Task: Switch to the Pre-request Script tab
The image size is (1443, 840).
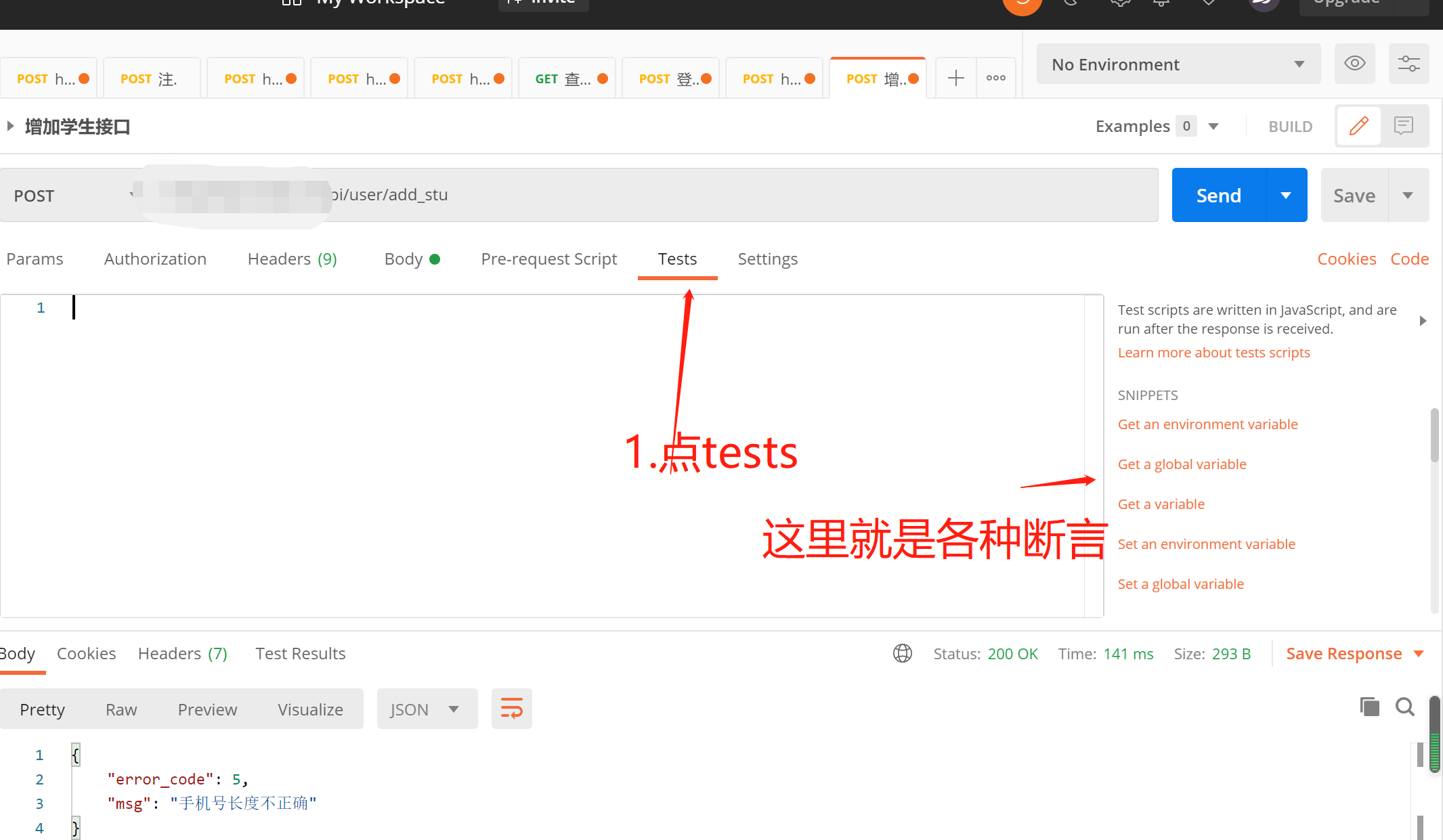Action: [x=548, y=259]
